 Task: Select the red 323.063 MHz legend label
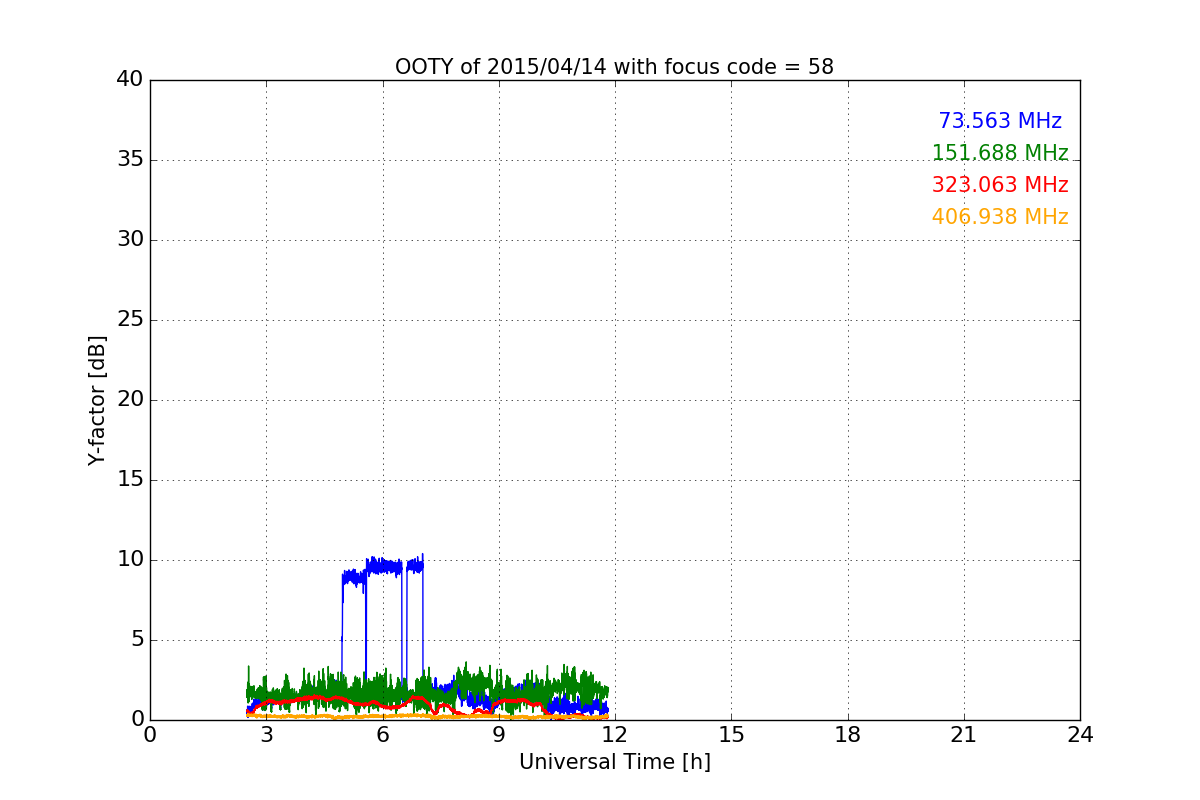point(1000,185)
